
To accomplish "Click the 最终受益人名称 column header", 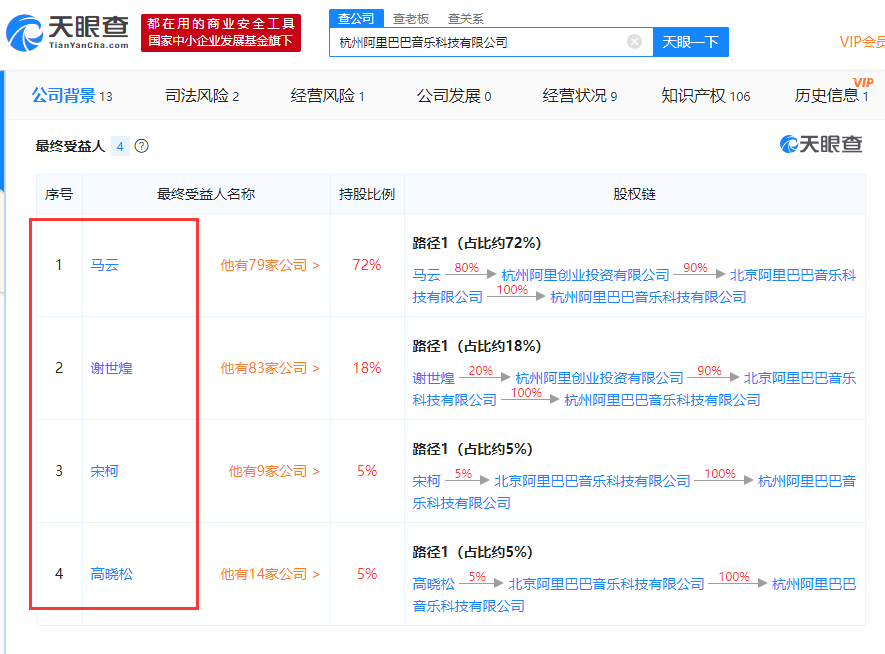I will click(206, 194).
